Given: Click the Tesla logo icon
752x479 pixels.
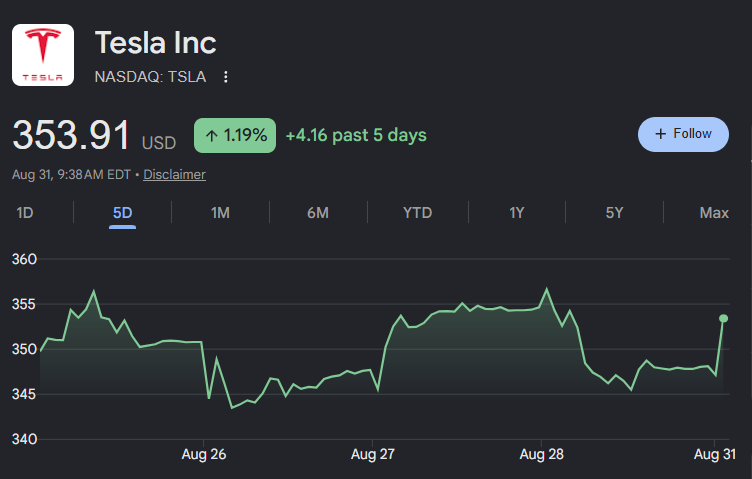Looking at the screenshot, I should click(x=43, y=55).
